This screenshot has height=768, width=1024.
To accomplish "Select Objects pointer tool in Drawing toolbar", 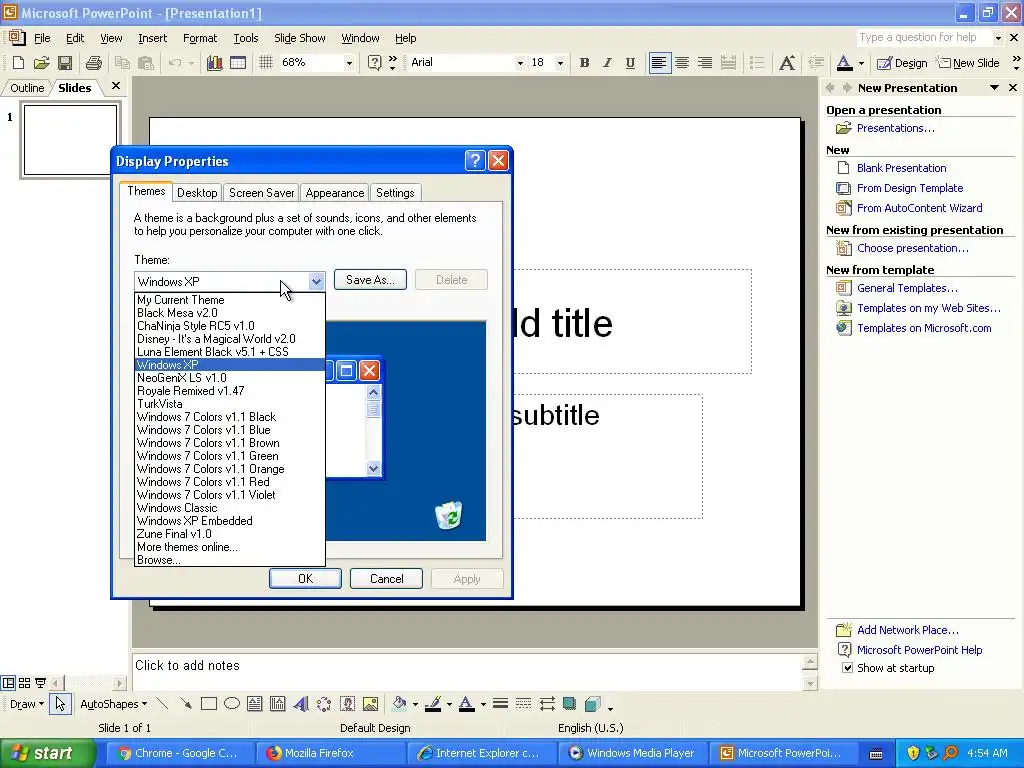I will coord(60,703).
